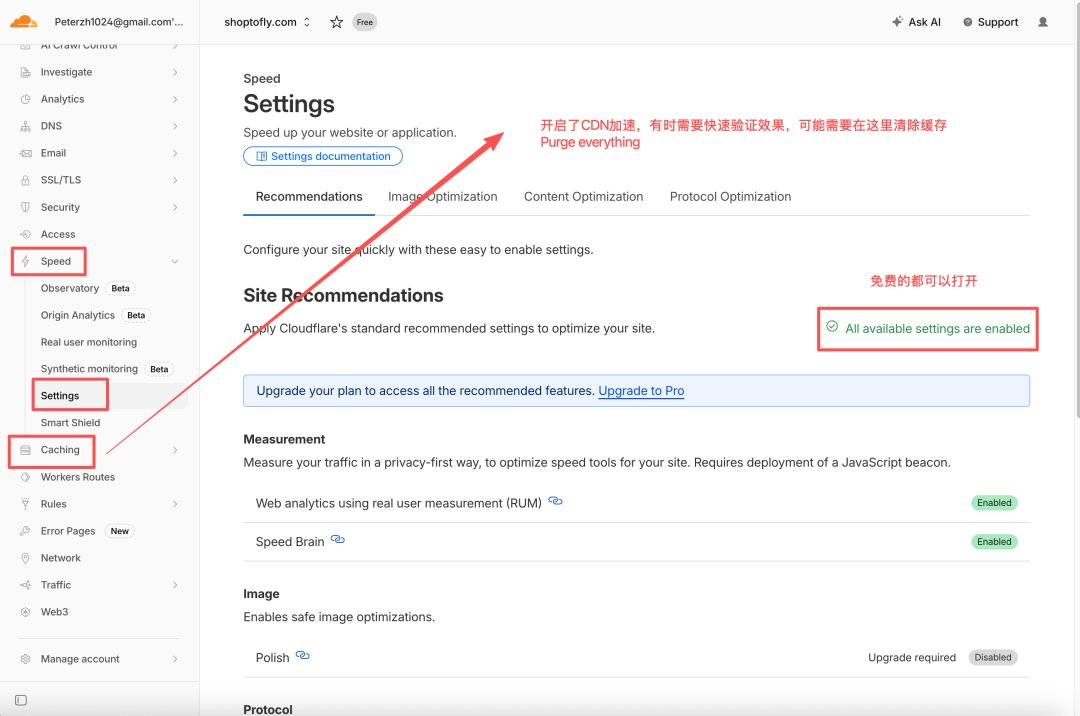
Task: Expand the Caching menu chevron
Action: [175, 450]
